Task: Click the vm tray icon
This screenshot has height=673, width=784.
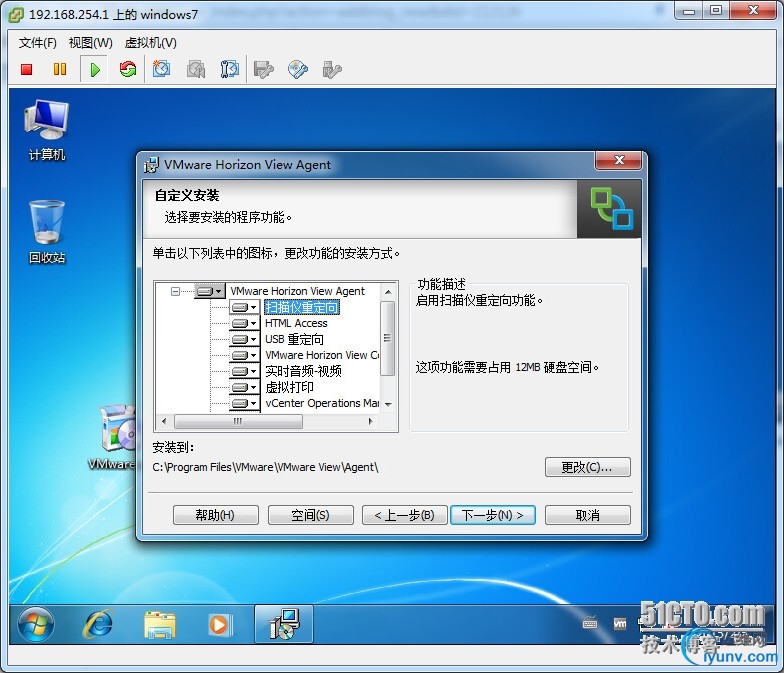Action: [620, 624]
